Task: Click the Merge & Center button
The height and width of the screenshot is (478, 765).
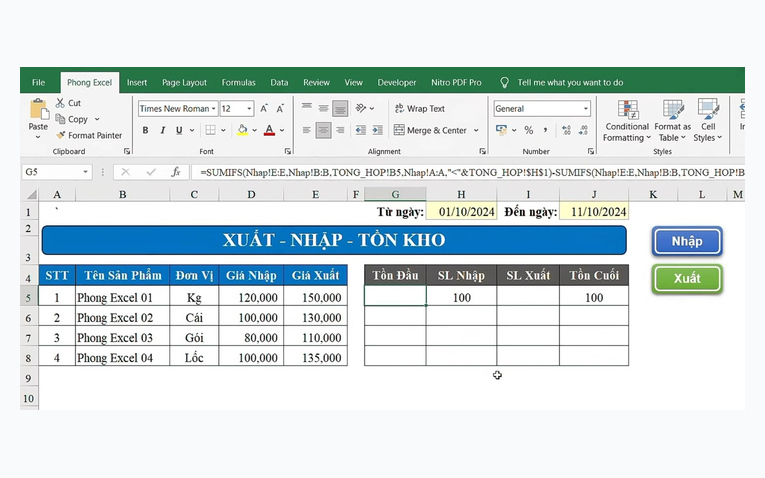Action: [x=430, y=130]
